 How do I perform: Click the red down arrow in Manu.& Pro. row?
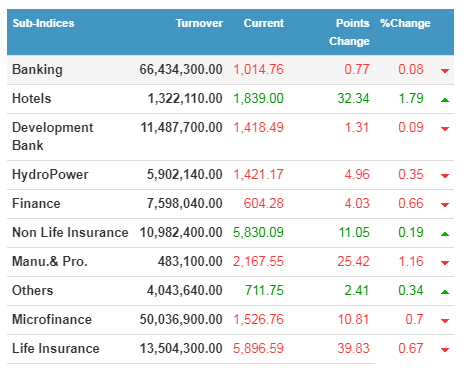[x=445, y=263]
